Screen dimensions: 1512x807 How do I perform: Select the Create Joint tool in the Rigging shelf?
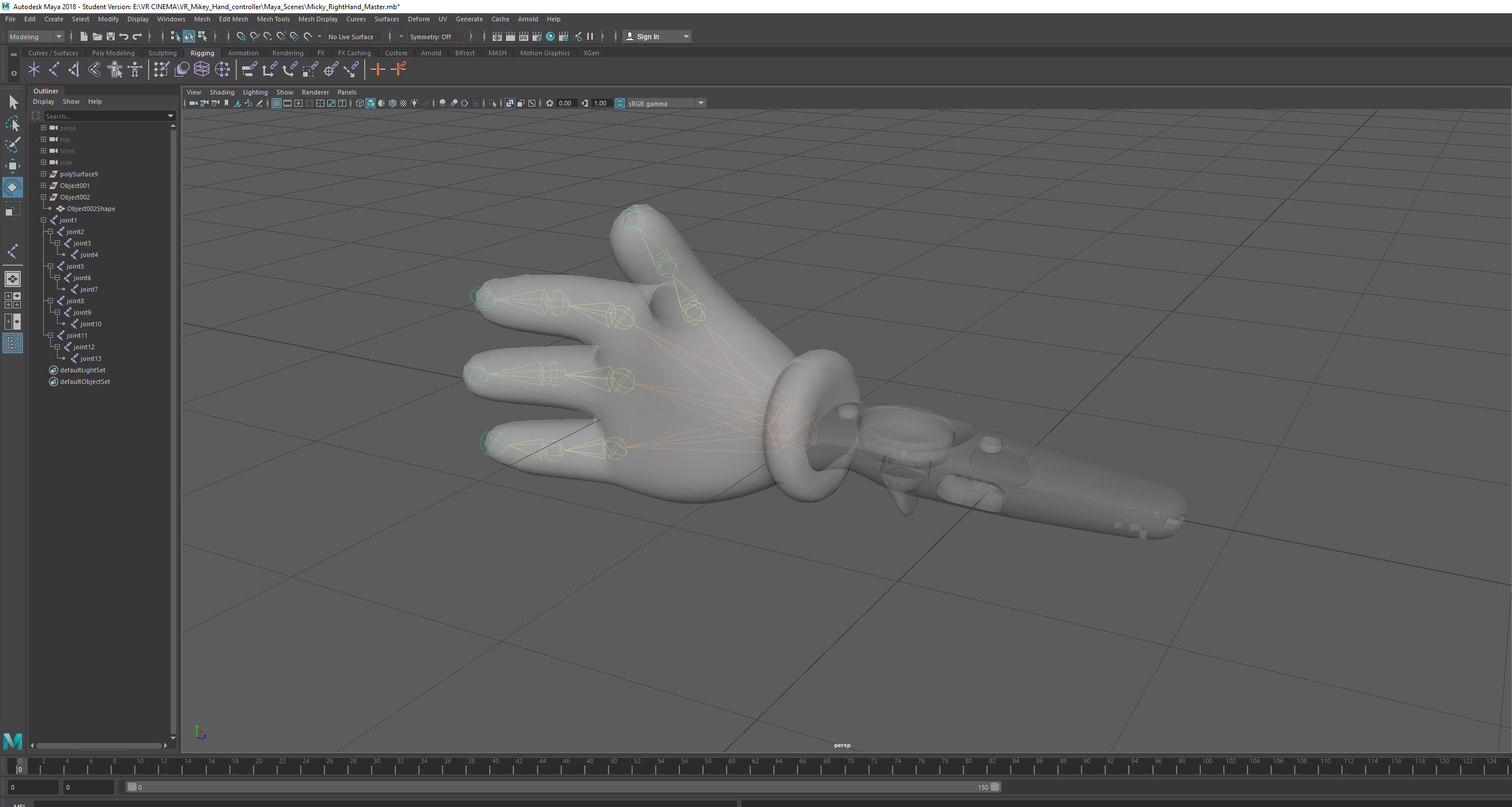coord(34,69)
